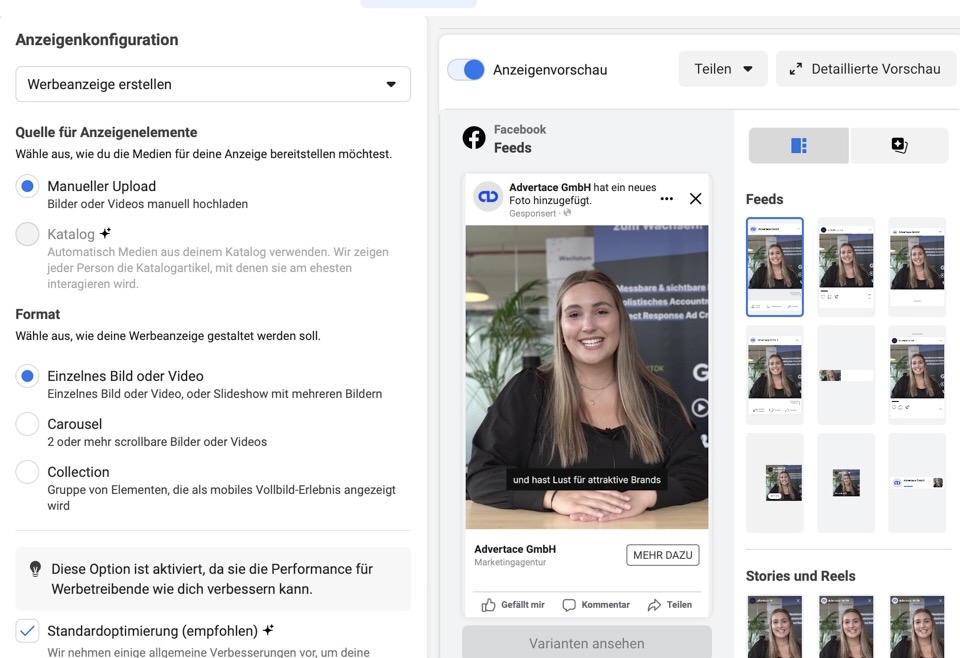This screenshot has width=960, height=658.
Task: Open the creative enhancements card icon
Action: coord(897,145)
